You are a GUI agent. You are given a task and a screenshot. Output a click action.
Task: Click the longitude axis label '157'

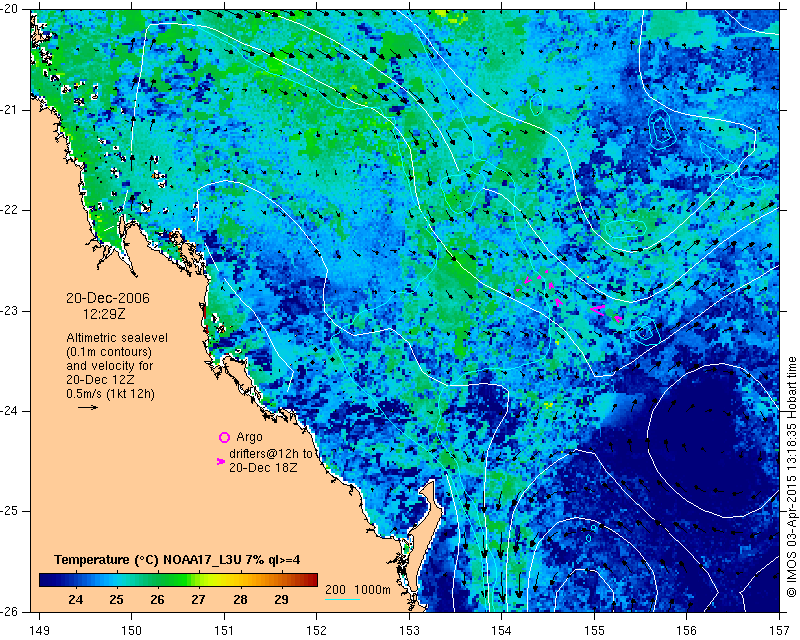pos(780,631)
